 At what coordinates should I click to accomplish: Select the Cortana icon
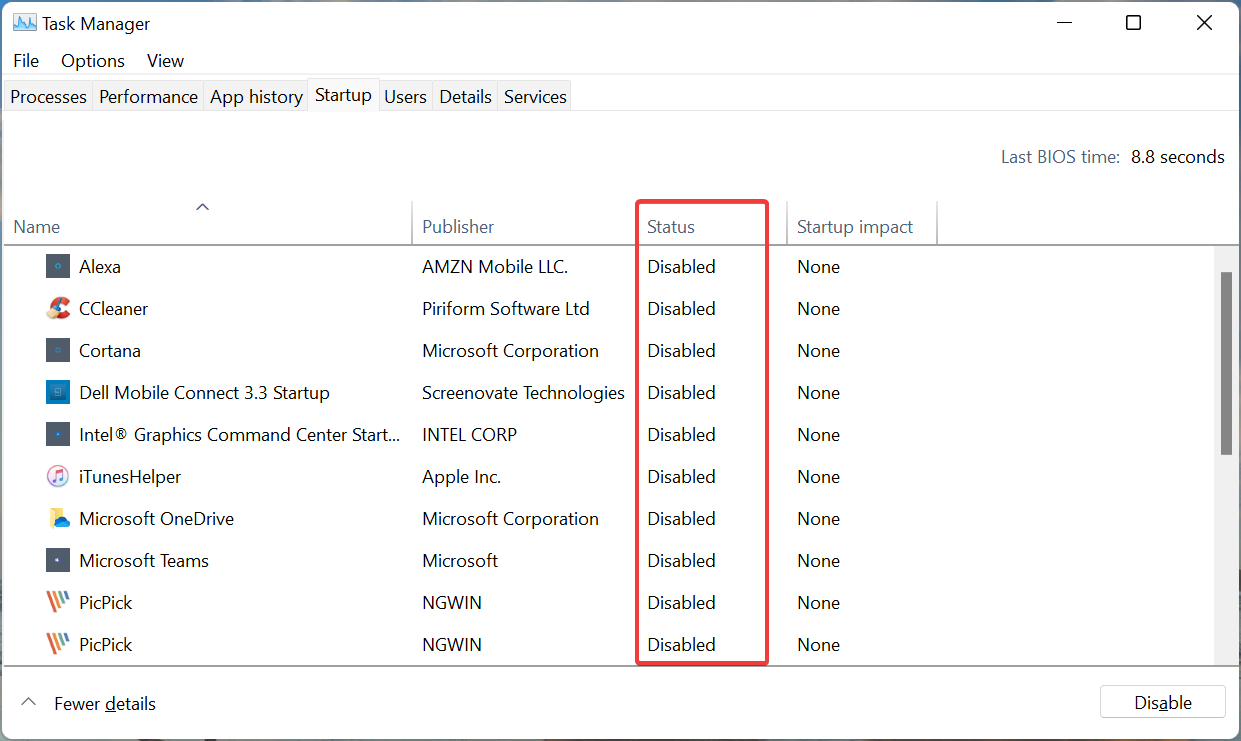coord(57,350)
